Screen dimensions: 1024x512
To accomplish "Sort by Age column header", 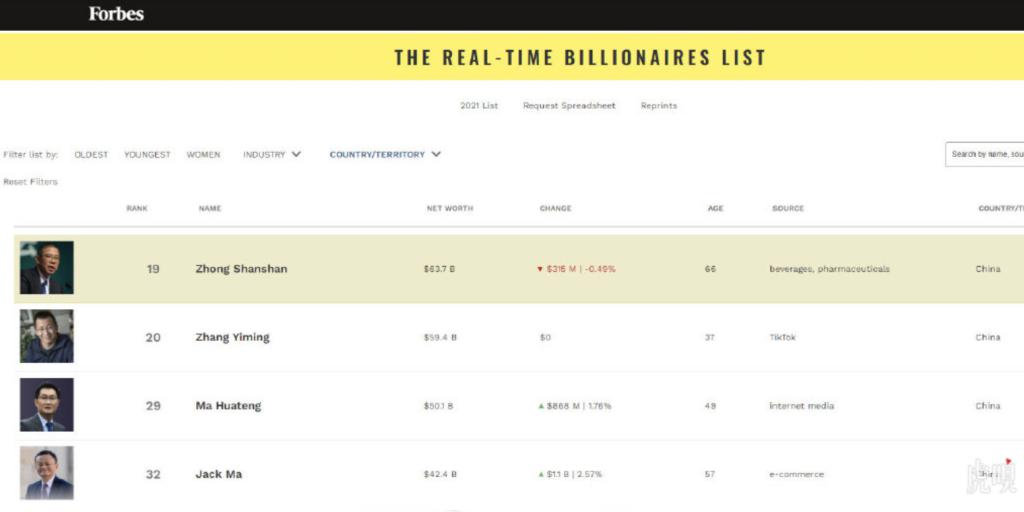I will click(x=715, y=208).
